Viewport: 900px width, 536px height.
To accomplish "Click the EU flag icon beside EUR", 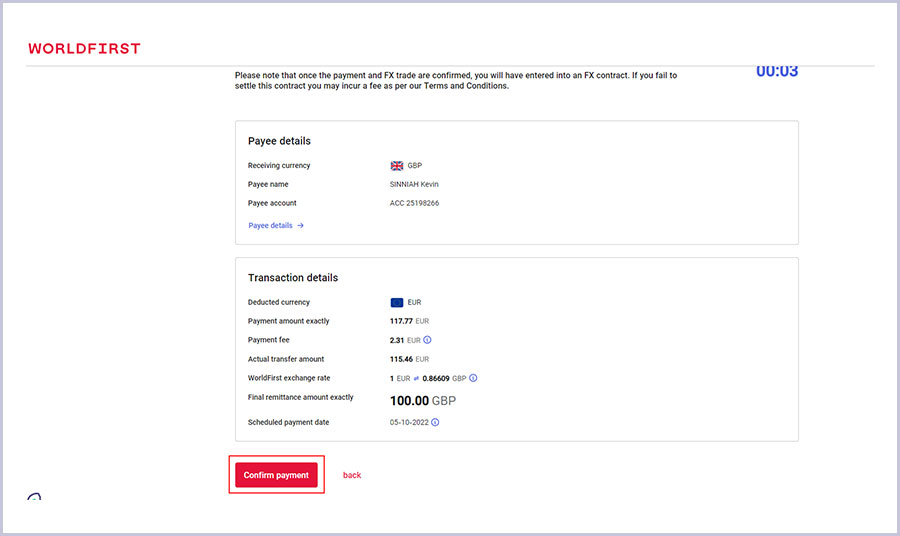I will point(397,302).
